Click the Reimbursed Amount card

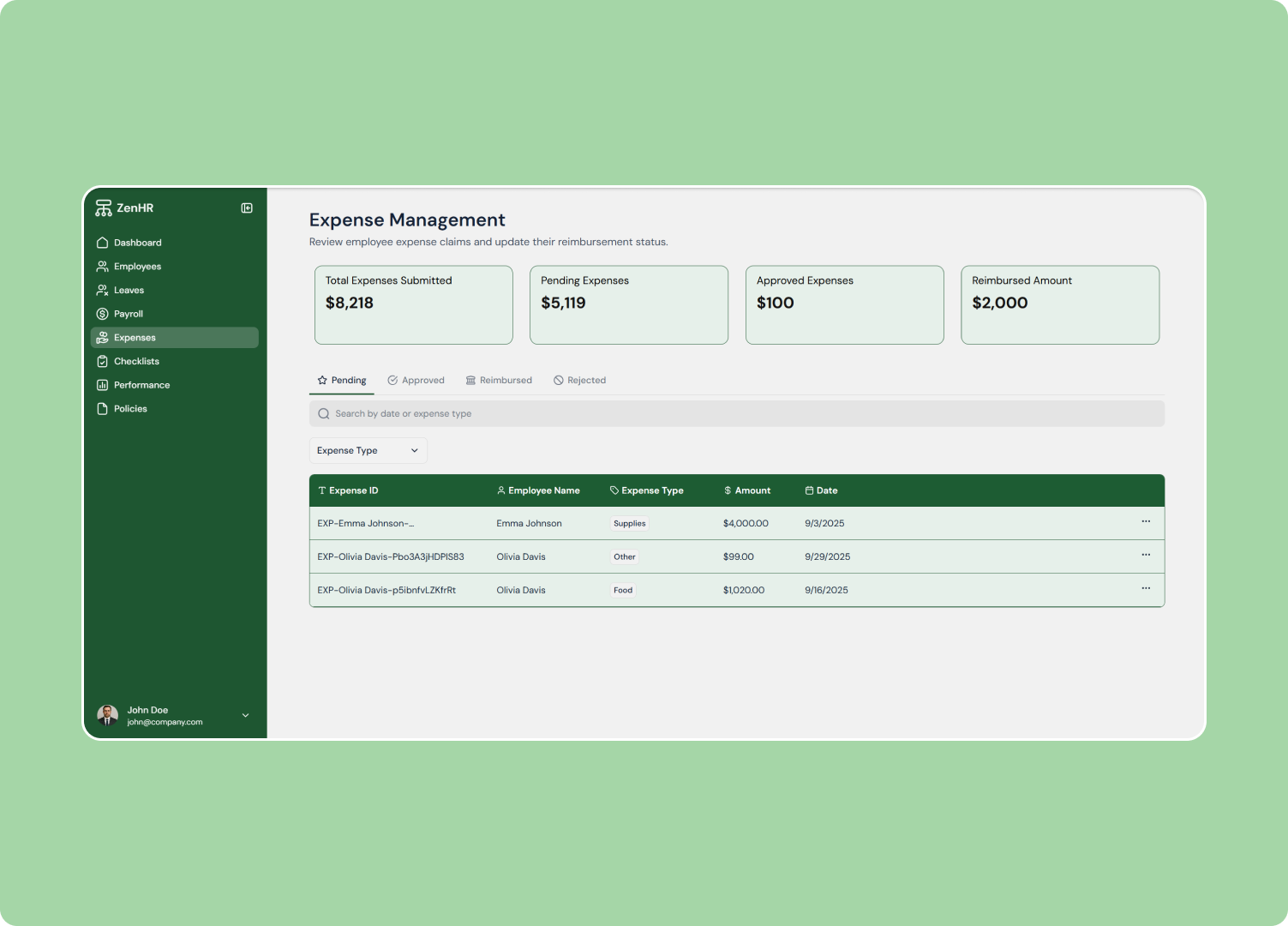[1060, 305]
